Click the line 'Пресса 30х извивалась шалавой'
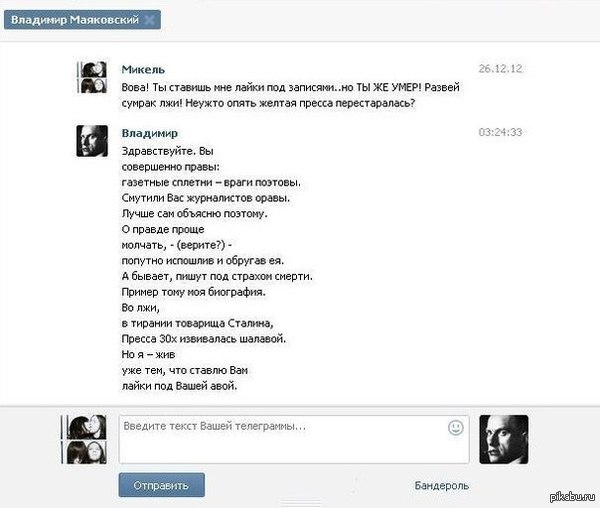This screenshot has width=600, height=508. pyautogui.click(x=204, y=339)
